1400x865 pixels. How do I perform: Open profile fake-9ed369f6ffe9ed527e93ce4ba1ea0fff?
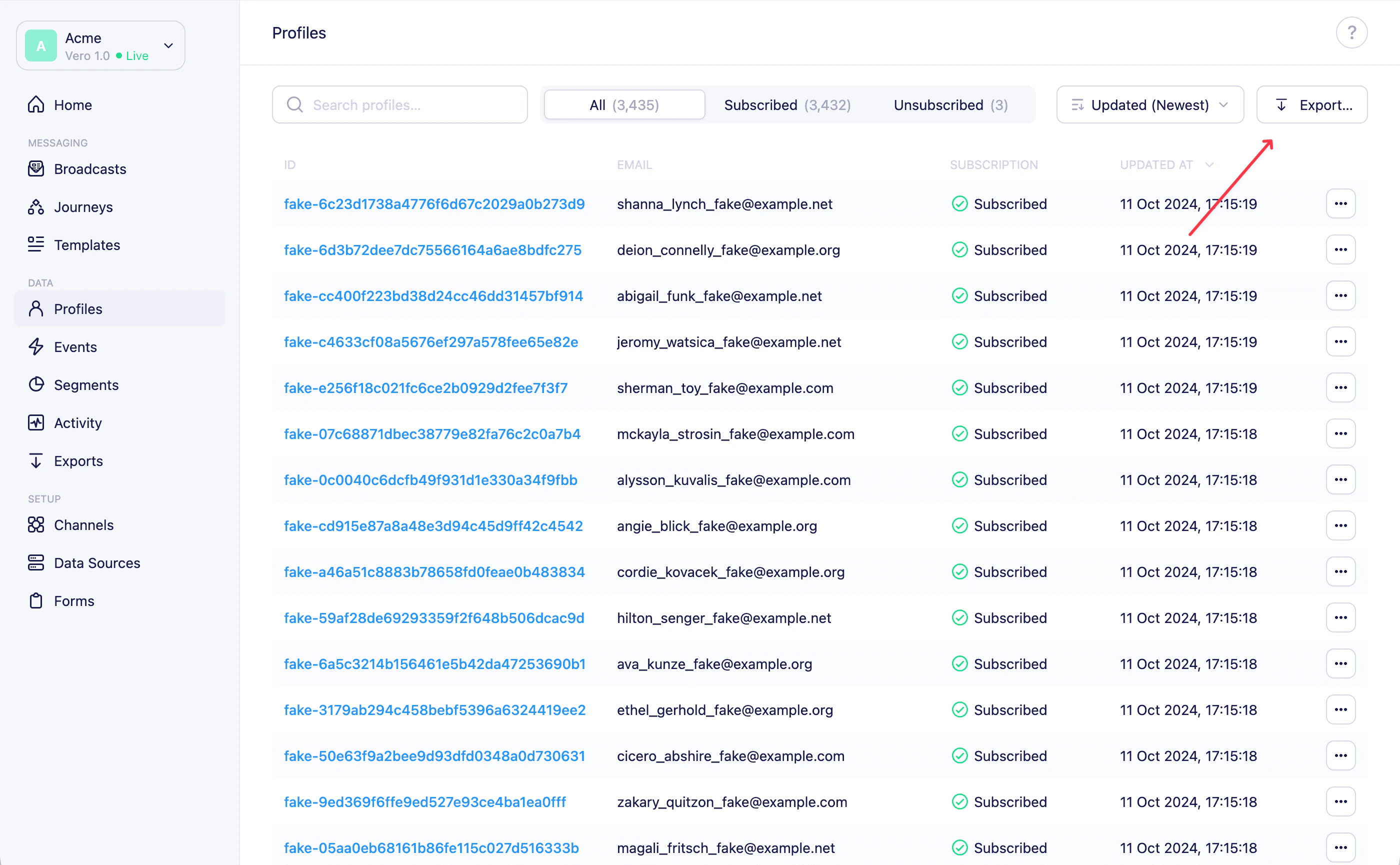tap(425, 801)
